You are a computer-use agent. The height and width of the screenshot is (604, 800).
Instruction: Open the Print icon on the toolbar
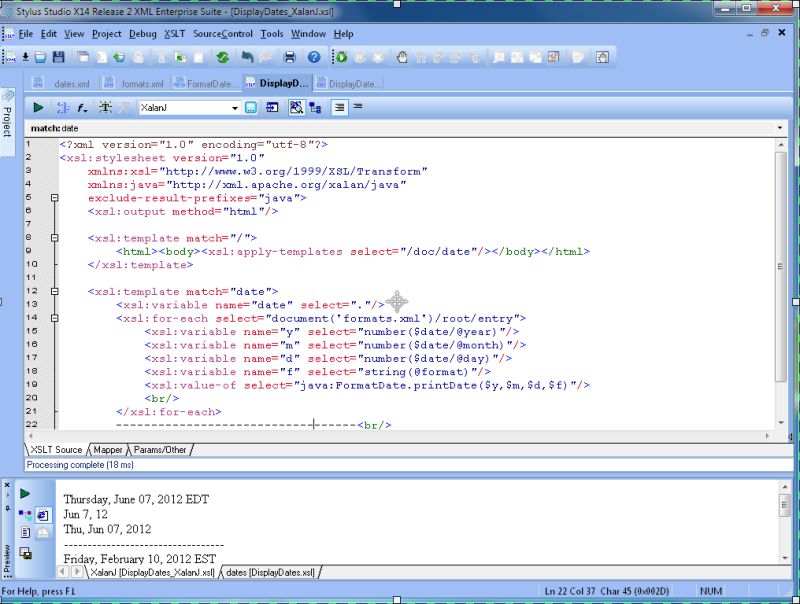click(x=288, y=57)
